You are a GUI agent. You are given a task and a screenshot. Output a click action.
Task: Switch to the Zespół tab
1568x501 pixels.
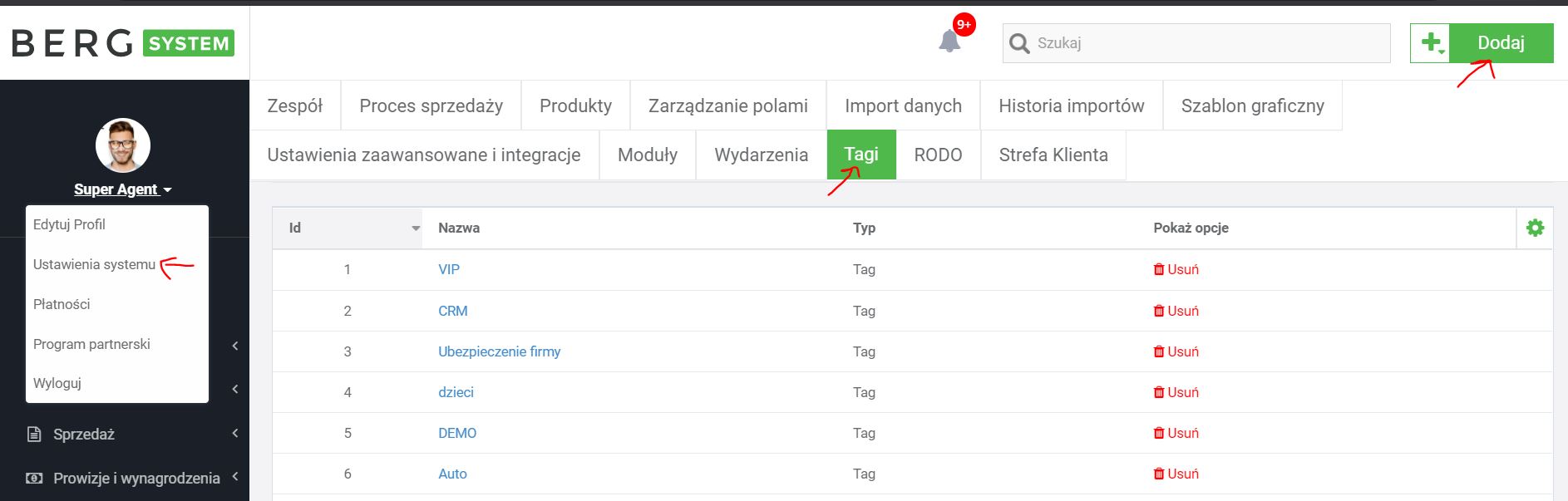(x=295, y=106)
